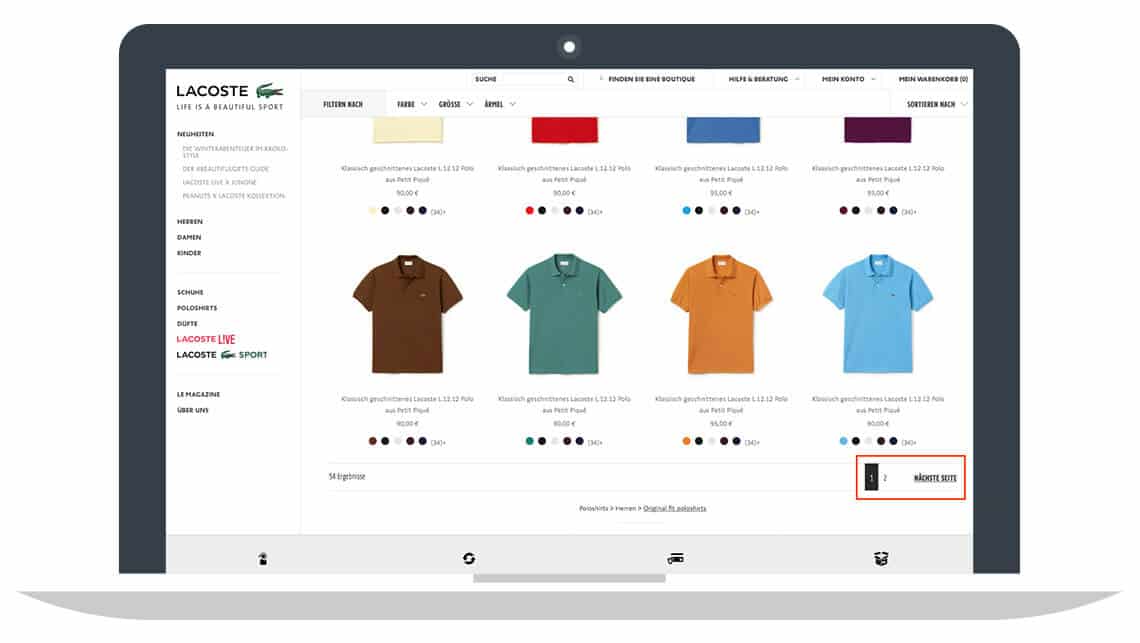Image resolution: width=1140 pixels, height=643 pixels.
Task: Select Düfte in the sidebar
Action: click(187, 324)
